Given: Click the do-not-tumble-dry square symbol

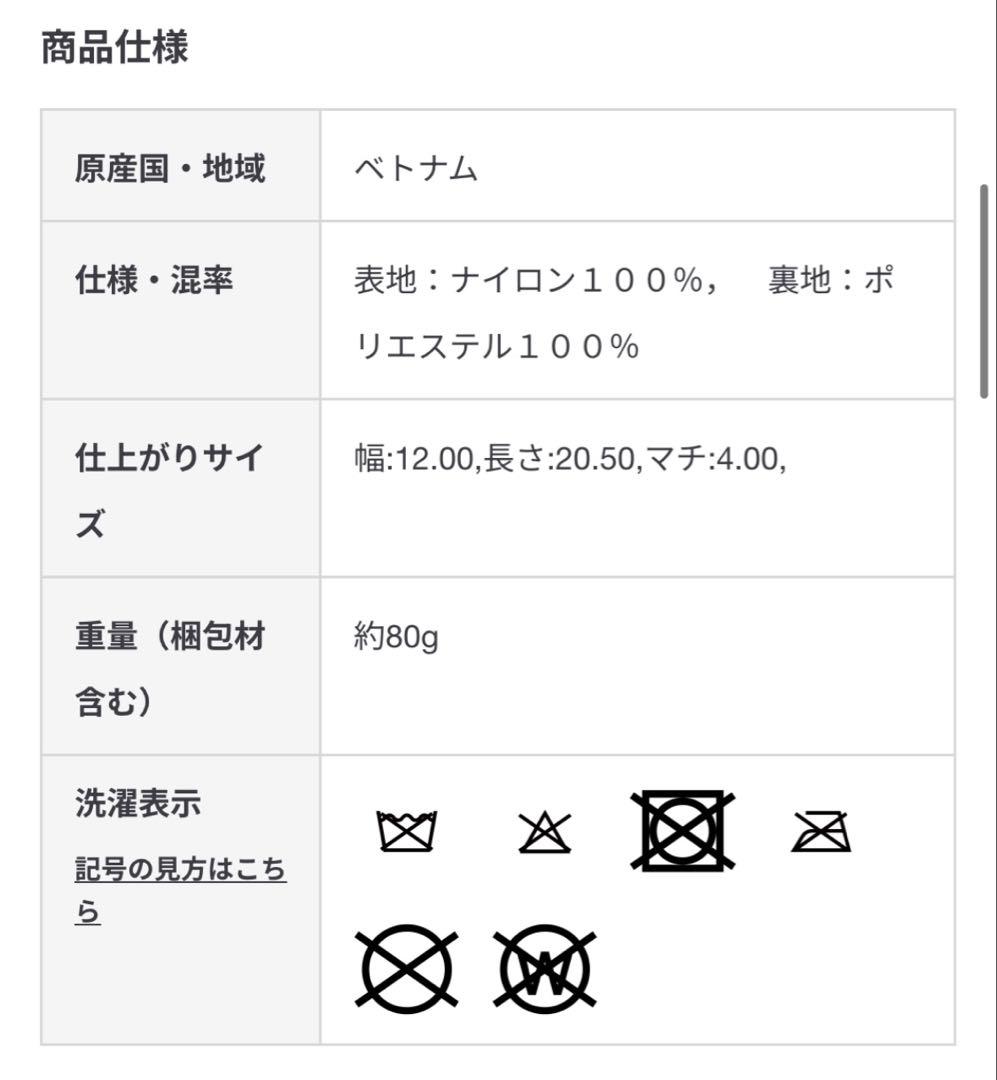Looking at the screenshot, I should [x=683, y=830].
